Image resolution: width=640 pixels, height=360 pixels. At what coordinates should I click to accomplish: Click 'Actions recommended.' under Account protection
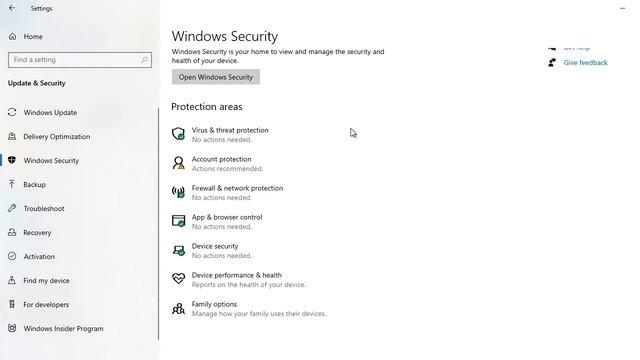coord(227,169)
